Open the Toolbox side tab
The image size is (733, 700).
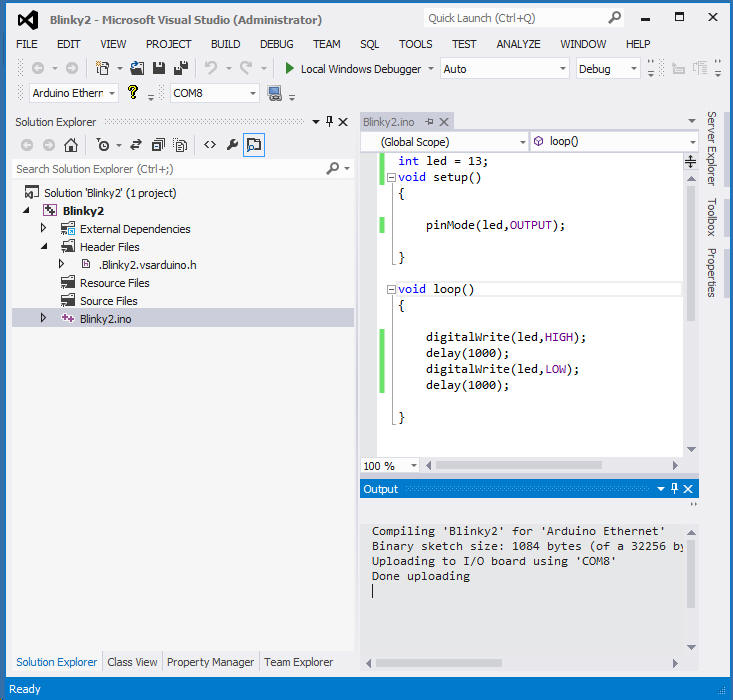pyautogui.click(x=711, y=217)
